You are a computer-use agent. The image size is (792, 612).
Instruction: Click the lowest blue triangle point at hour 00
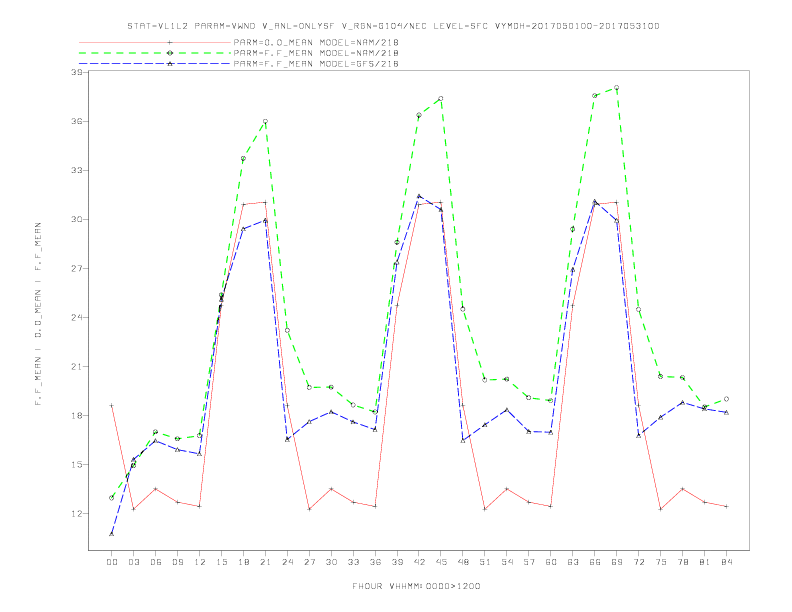[x=112, y=534]
